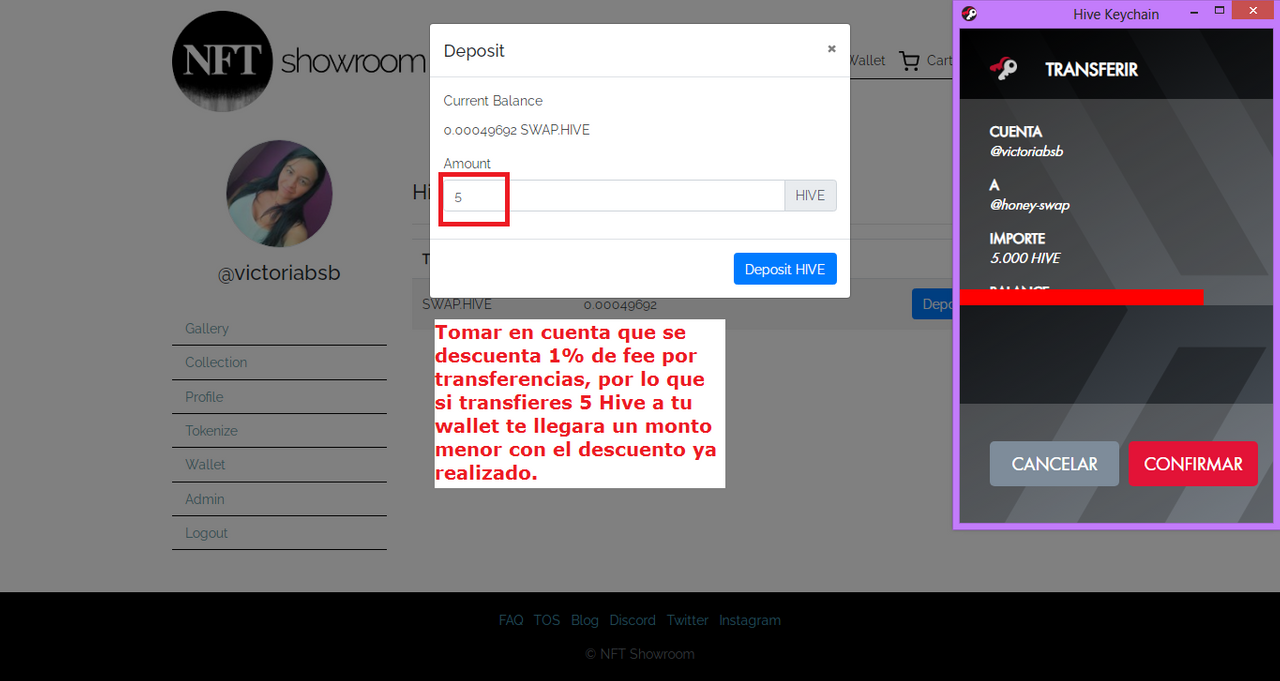Click the @victoriabsb account in Keychain

tap(1026, 152)
